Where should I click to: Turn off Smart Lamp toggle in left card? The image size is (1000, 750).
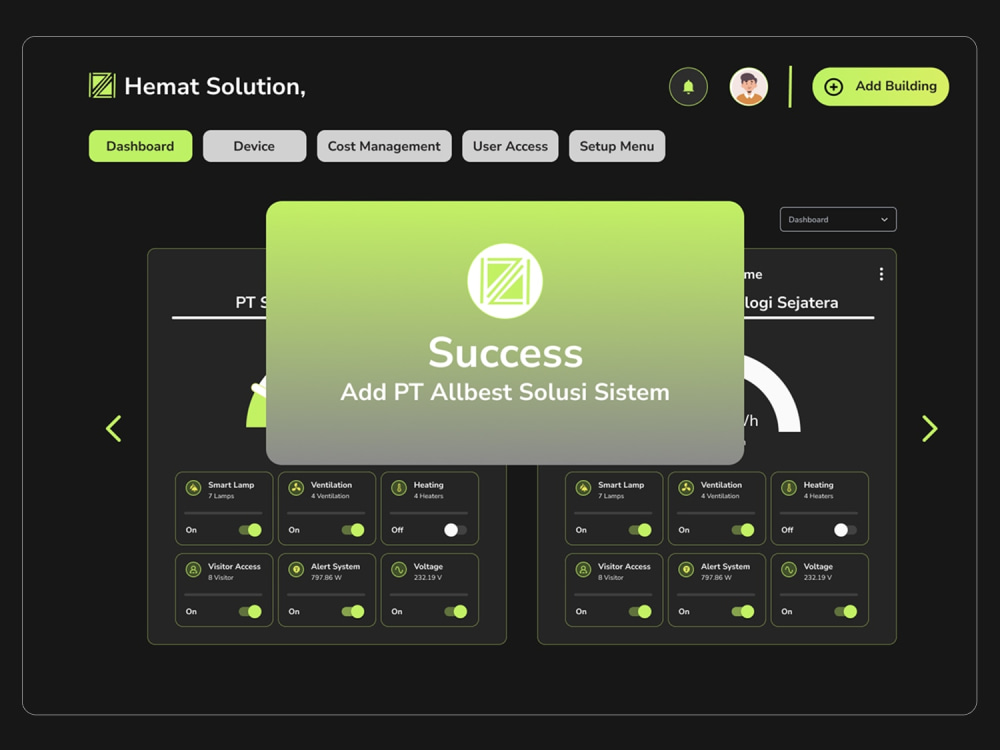pyautogui.click(x=250, y=530)
